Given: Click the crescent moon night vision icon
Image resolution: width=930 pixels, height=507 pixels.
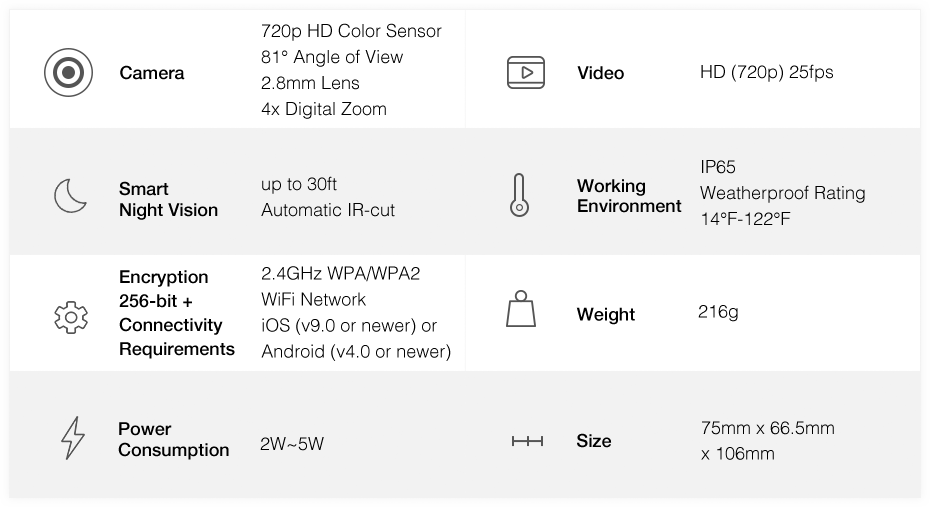Looking at the screenshot, I should [70, 196].
